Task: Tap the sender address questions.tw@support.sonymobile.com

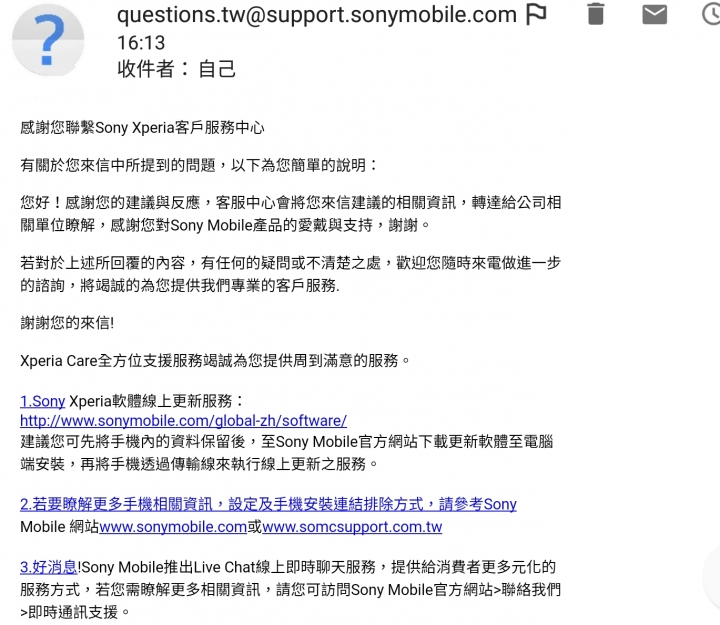Action: pos(317,15)
